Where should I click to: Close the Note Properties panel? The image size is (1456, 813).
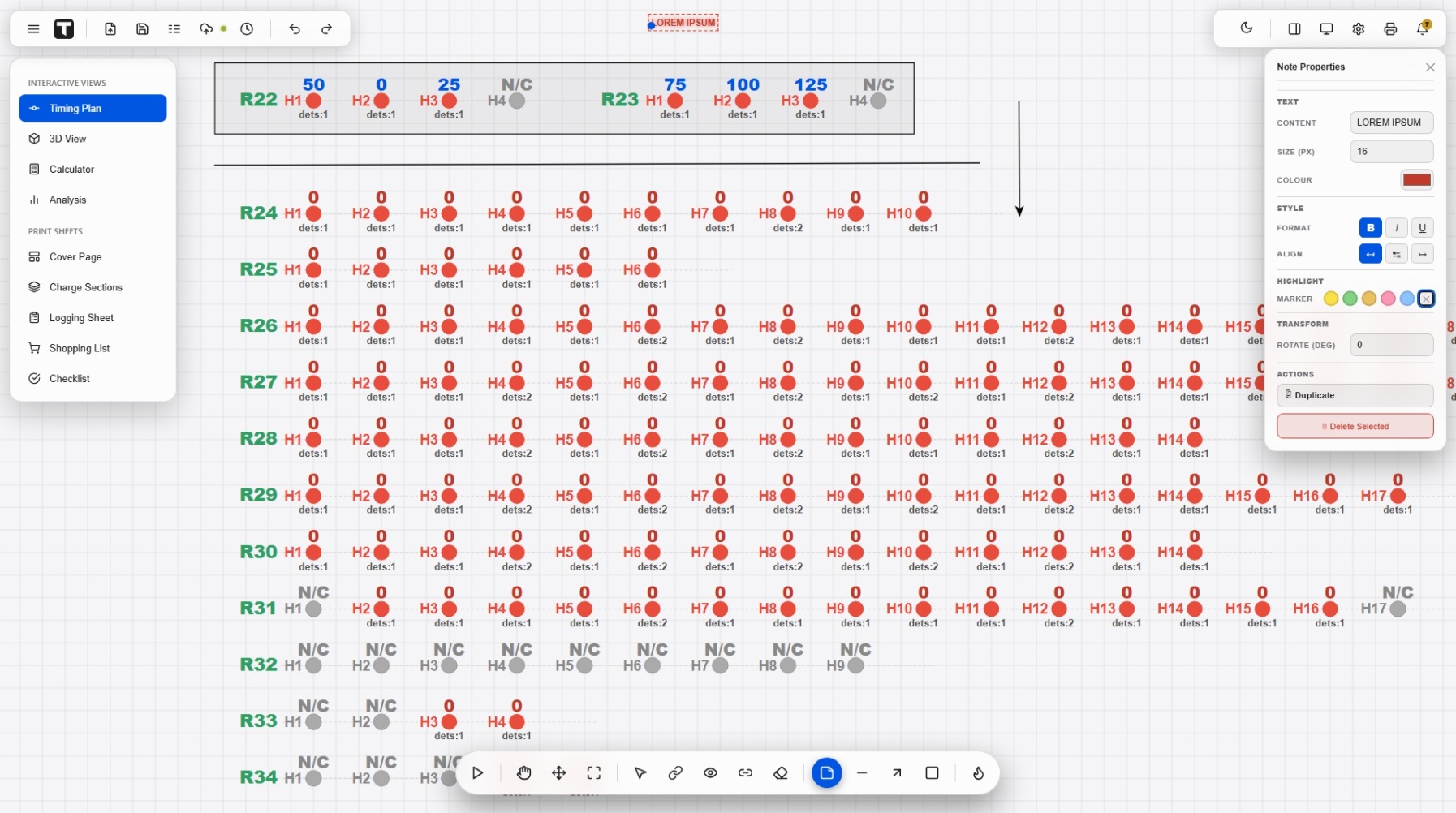(x=1430, y=67)
